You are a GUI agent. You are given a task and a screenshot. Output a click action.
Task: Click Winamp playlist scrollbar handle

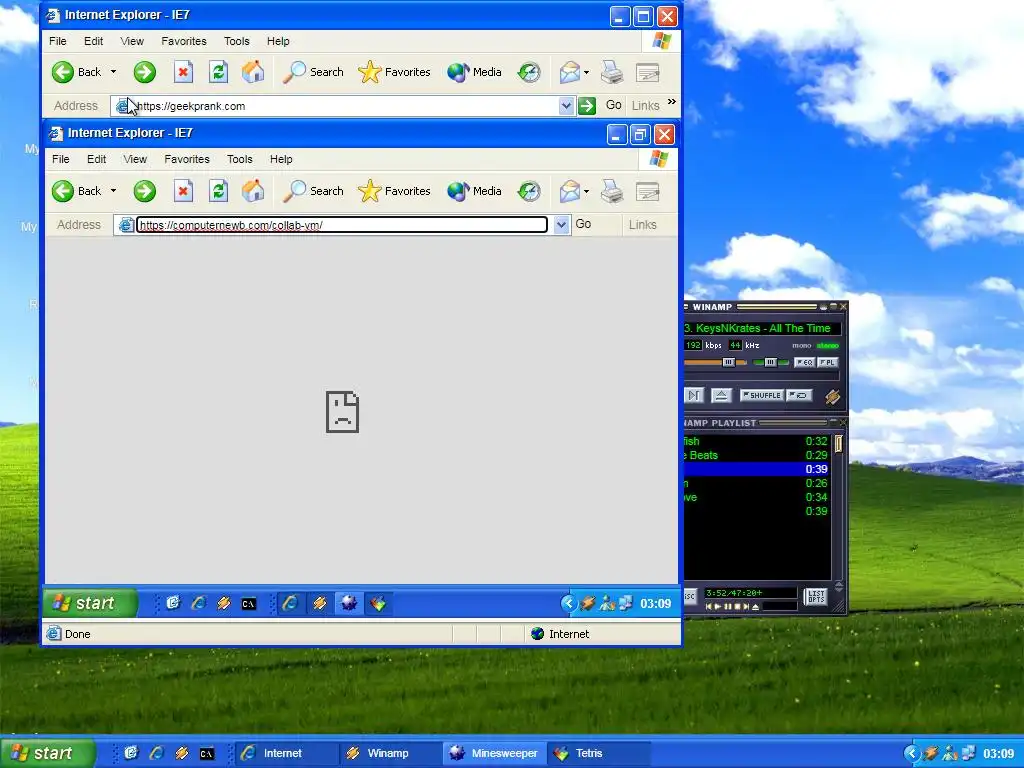pyautogui.click(x=839, y=443)
